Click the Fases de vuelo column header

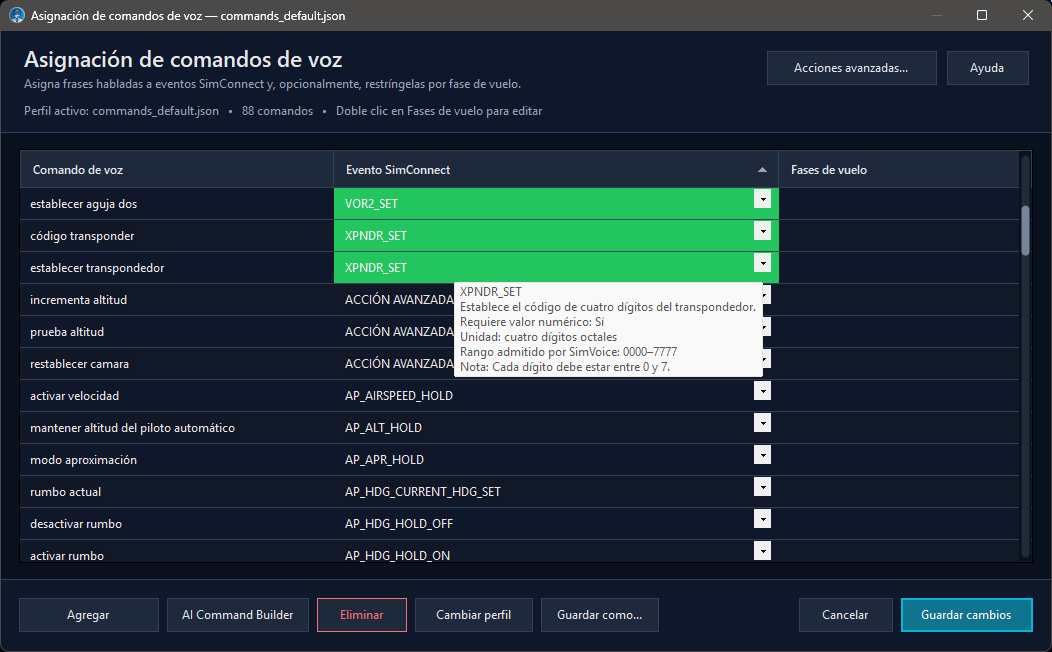(898, 170)
